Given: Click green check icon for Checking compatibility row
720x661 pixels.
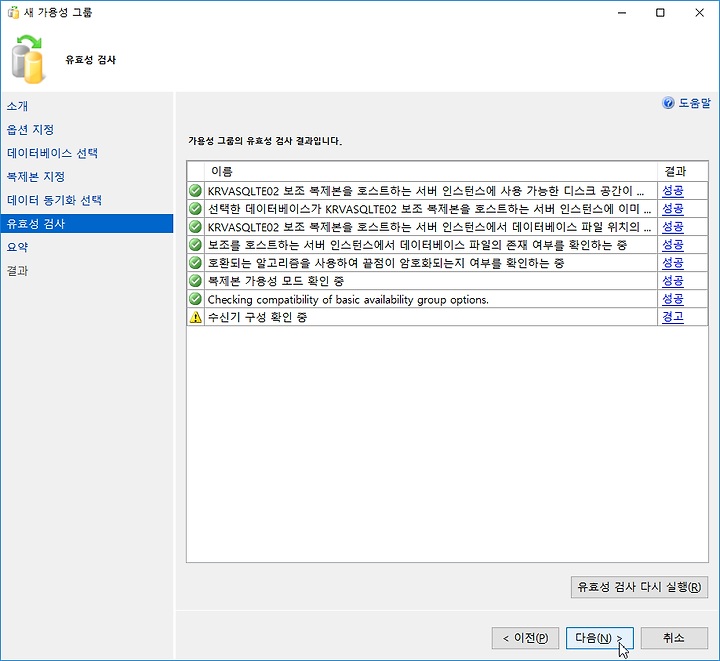Looking at the screenshot, I should pyautogui.click(x=196, y=299).
